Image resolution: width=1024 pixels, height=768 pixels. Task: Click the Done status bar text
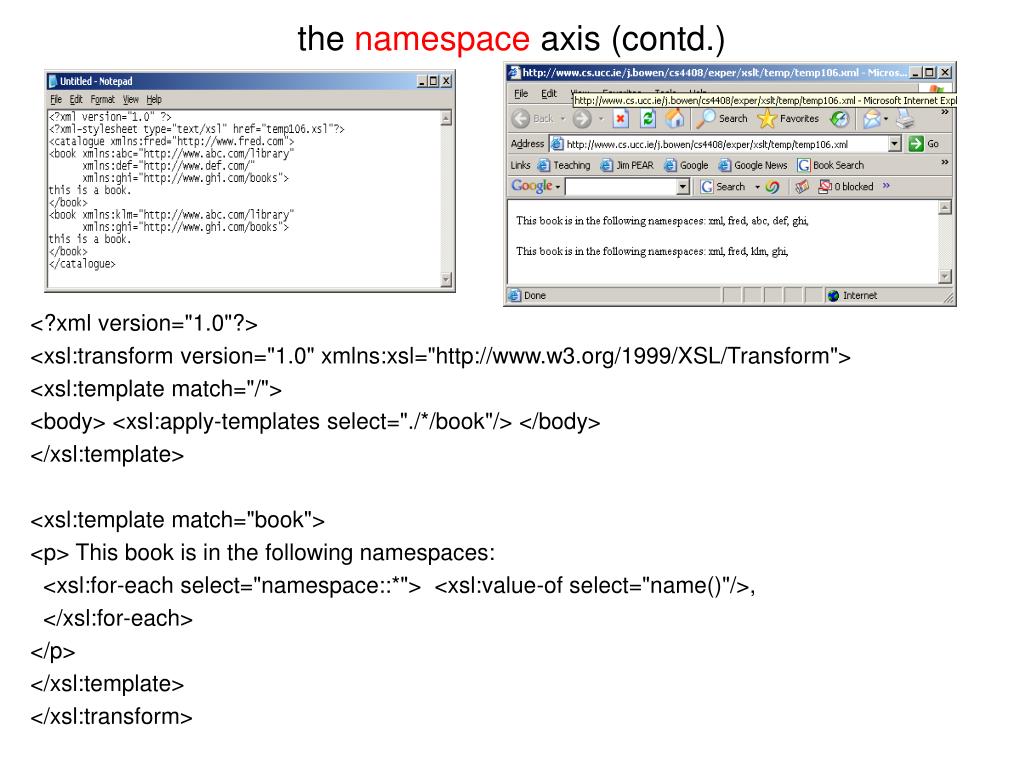pos(534,296)
